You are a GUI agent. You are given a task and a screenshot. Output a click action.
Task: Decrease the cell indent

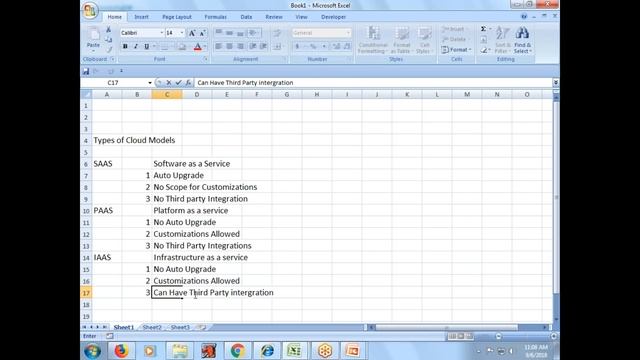(253, 47)
